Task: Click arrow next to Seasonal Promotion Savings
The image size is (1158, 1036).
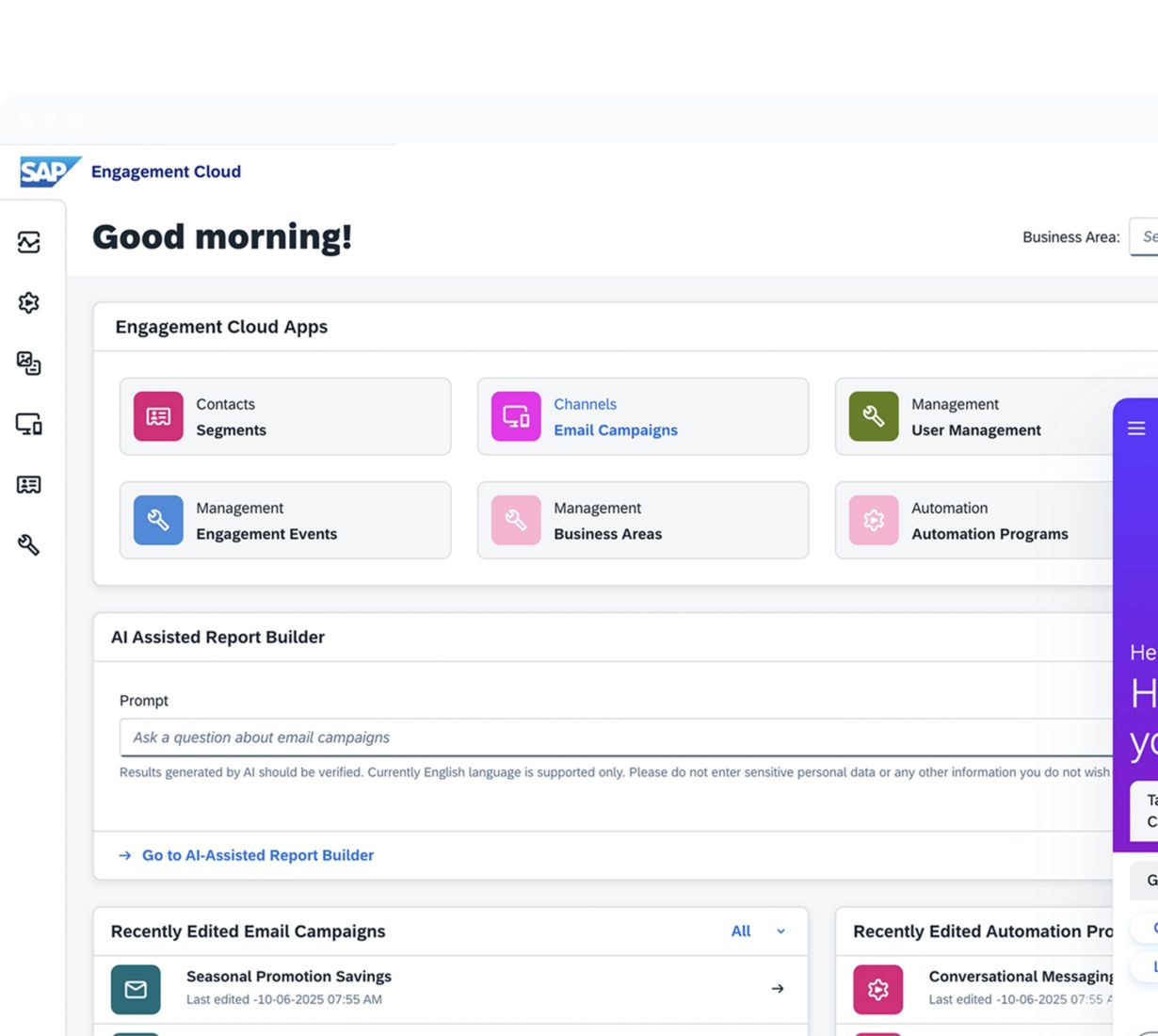Action: (778, 988)
